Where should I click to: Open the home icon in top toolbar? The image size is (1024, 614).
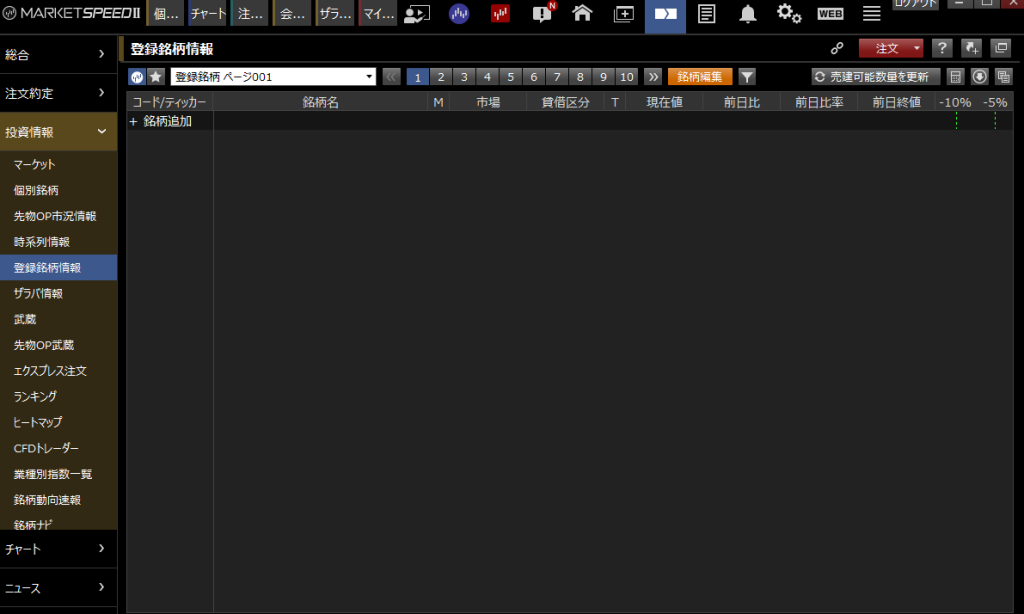click(x=582, y=14)
